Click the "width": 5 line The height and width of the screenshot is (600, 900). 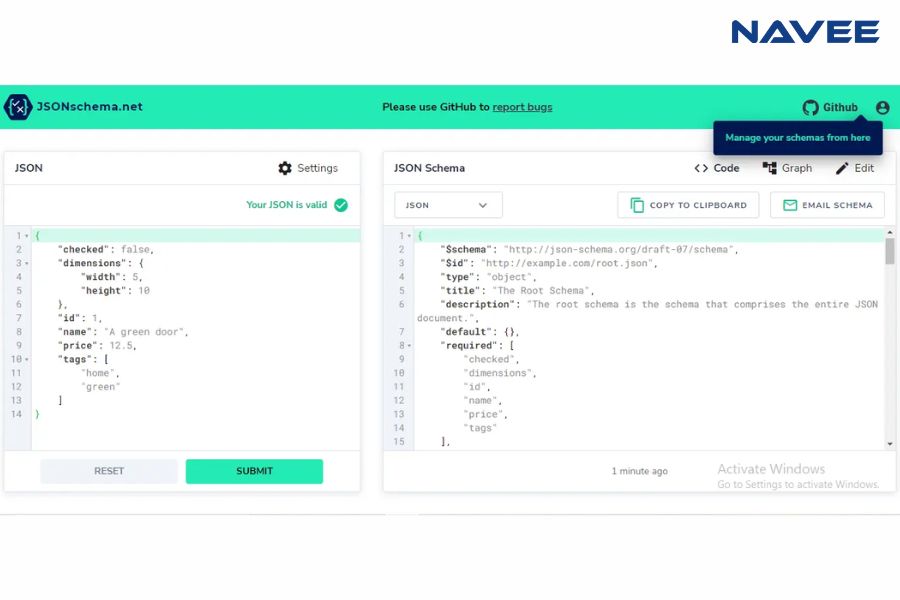[x=111, y=277]
